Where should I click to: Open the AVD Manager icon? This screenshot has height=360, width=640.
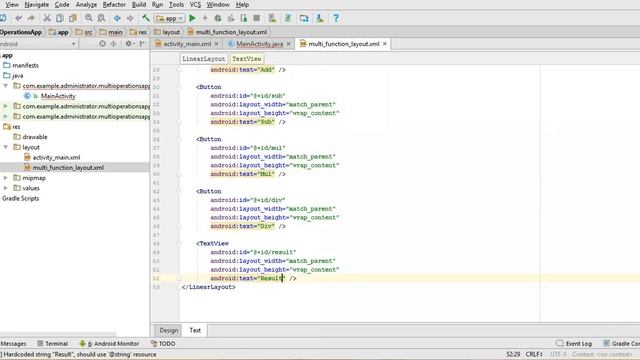[x=272, y=18]
